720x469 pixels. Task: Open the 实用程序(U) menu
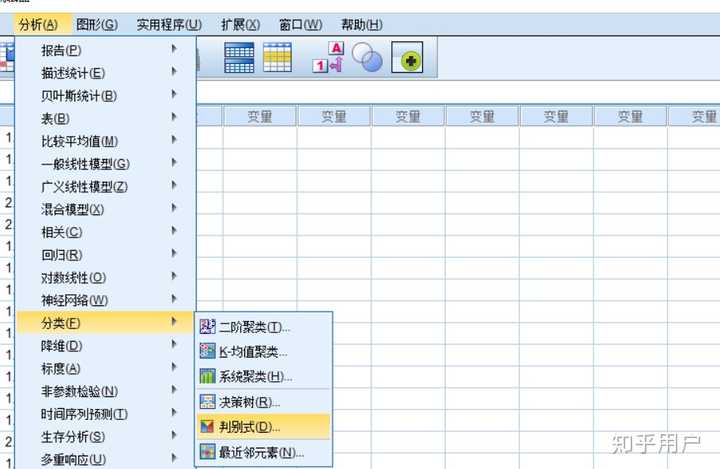coord(169,24)
